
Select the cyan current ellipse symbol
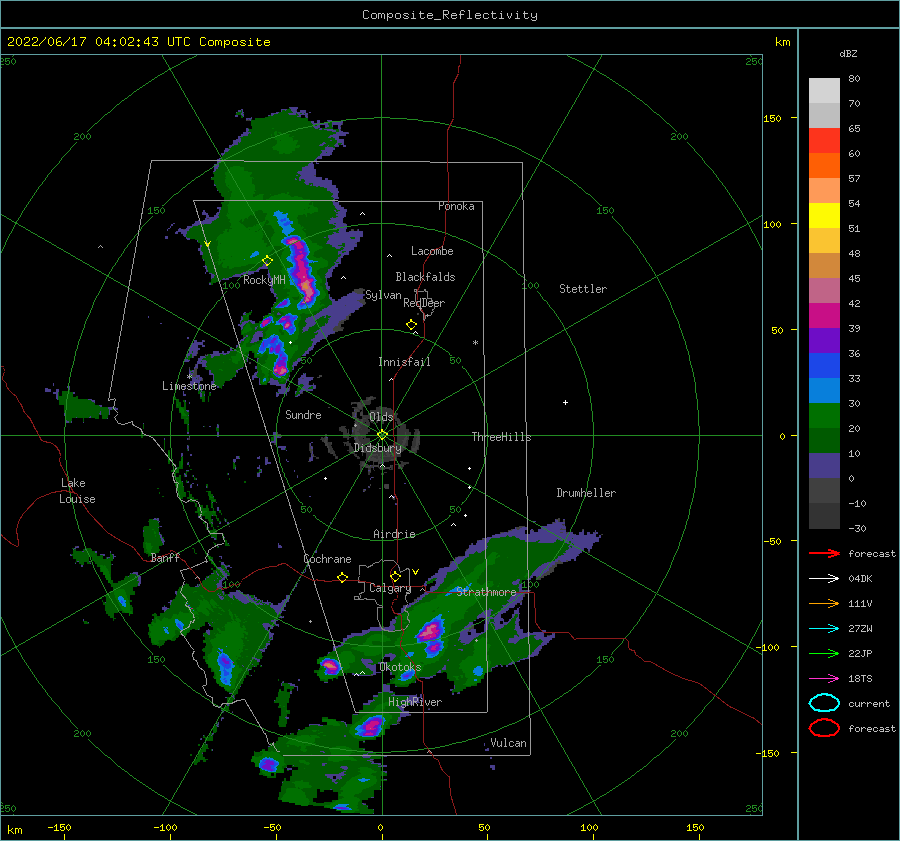click(x=824, y=703)
